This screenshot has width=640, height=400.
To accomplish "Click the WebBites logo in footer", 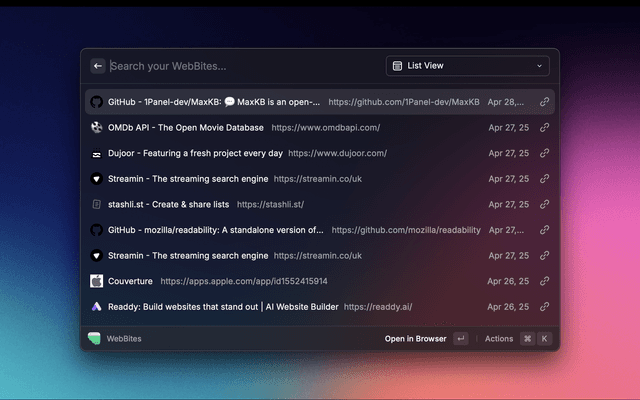I will click(95, 339).
